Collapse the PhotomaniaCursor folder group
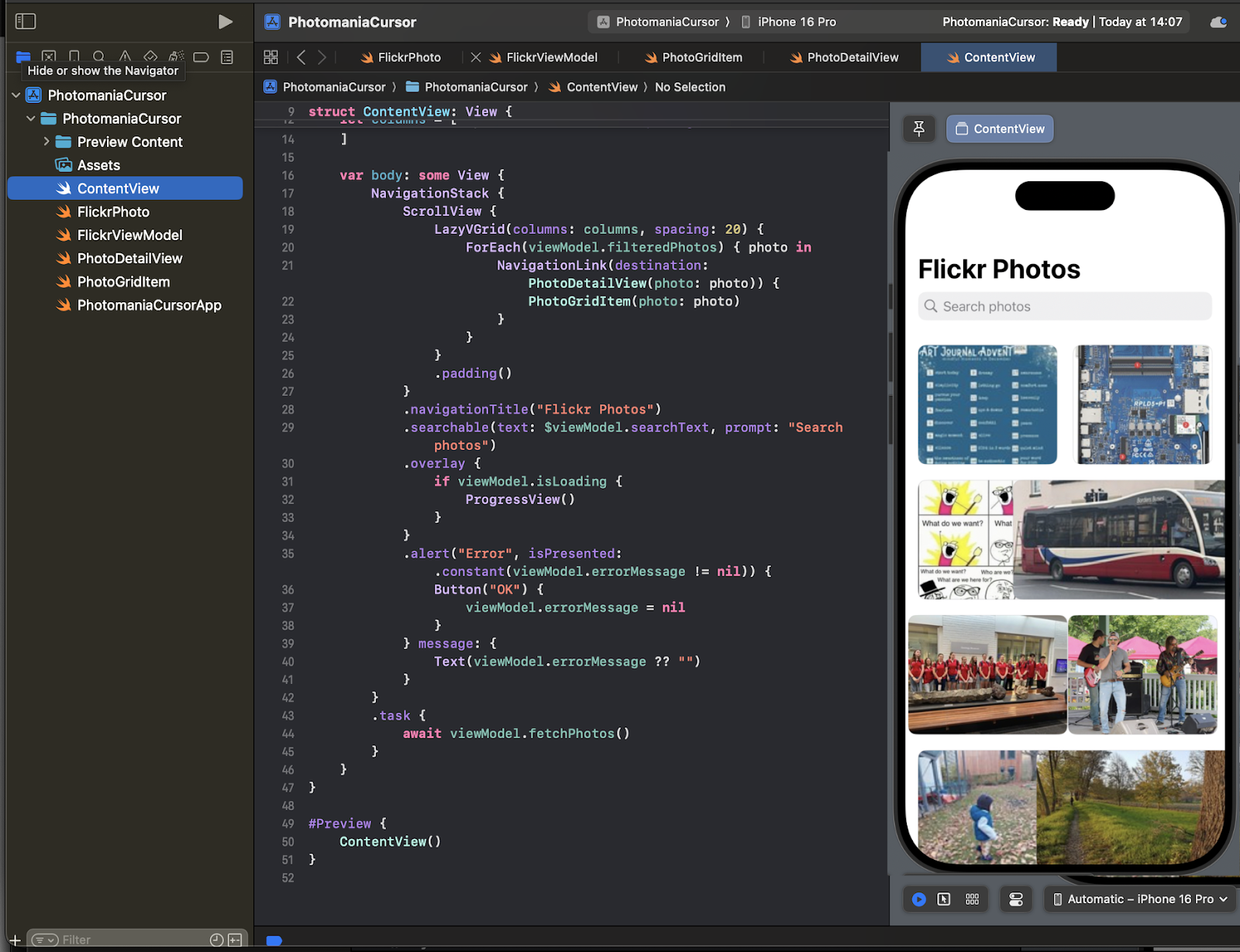Viewport: 1240px width, 952px height. [31, 119]
